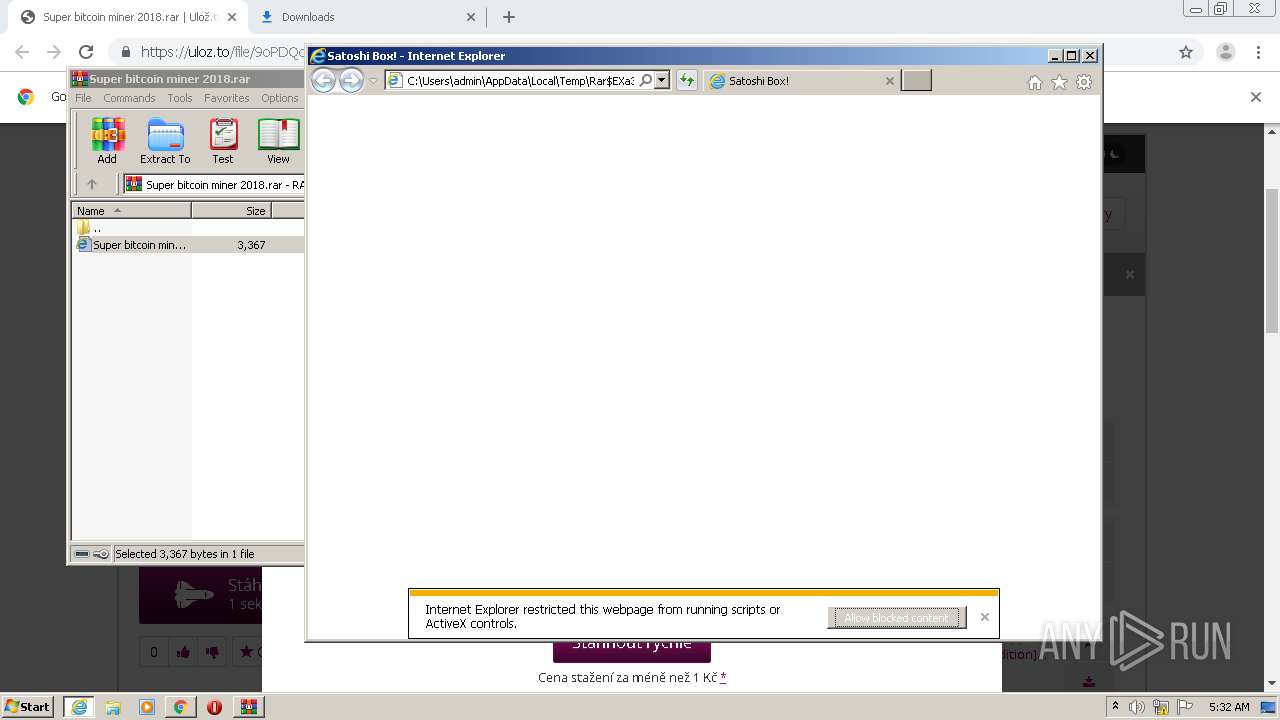The height and width of the screenshot is (720, 1280).
Task: Click Chrome icon in the taskbar
Action: pos(180,706)
